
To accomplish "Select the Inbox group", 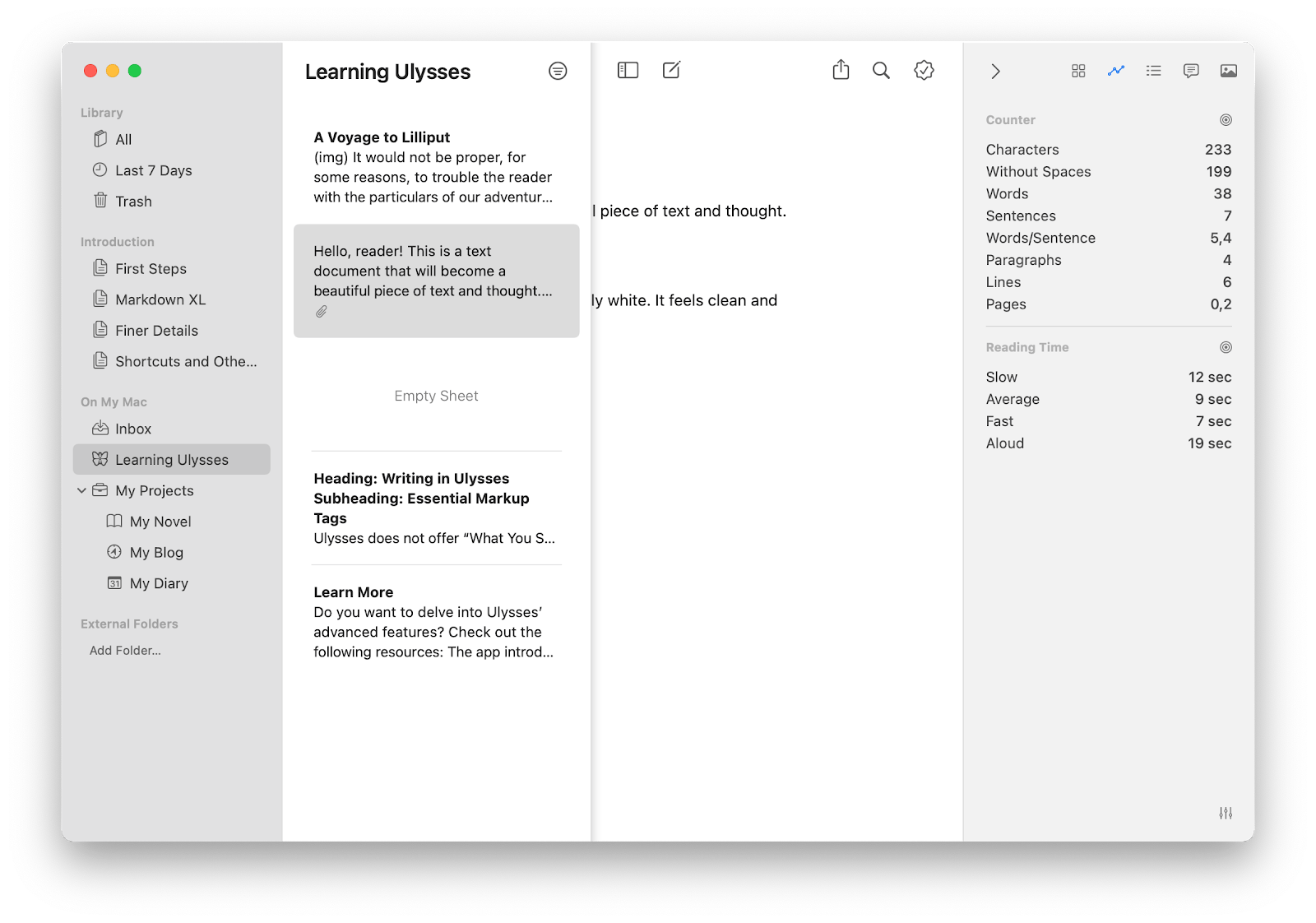I will pyautogui.click(x=171, y=429).
